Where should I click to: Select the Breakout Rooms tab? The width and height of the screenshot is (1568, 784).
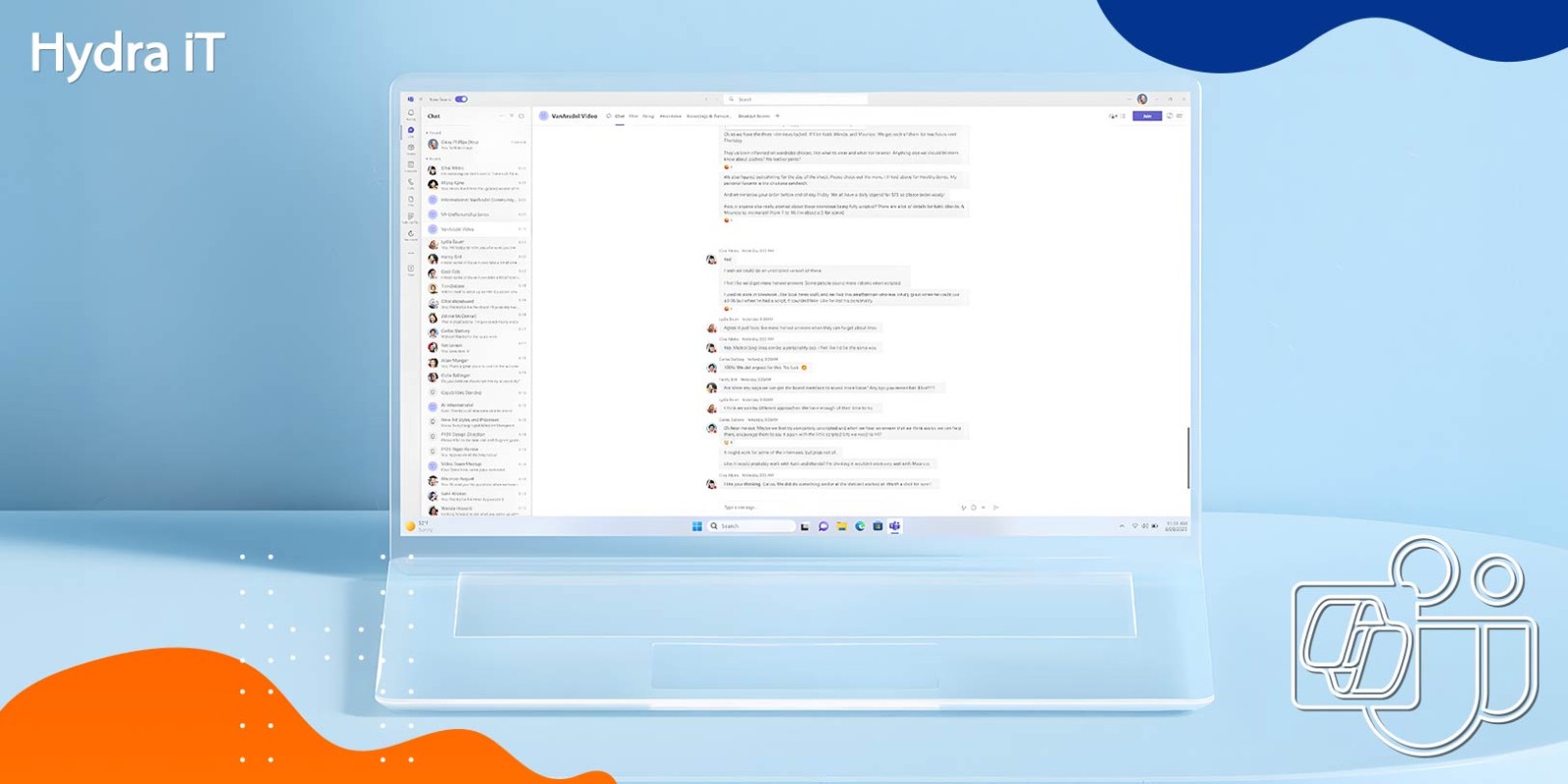click(754, 116)
